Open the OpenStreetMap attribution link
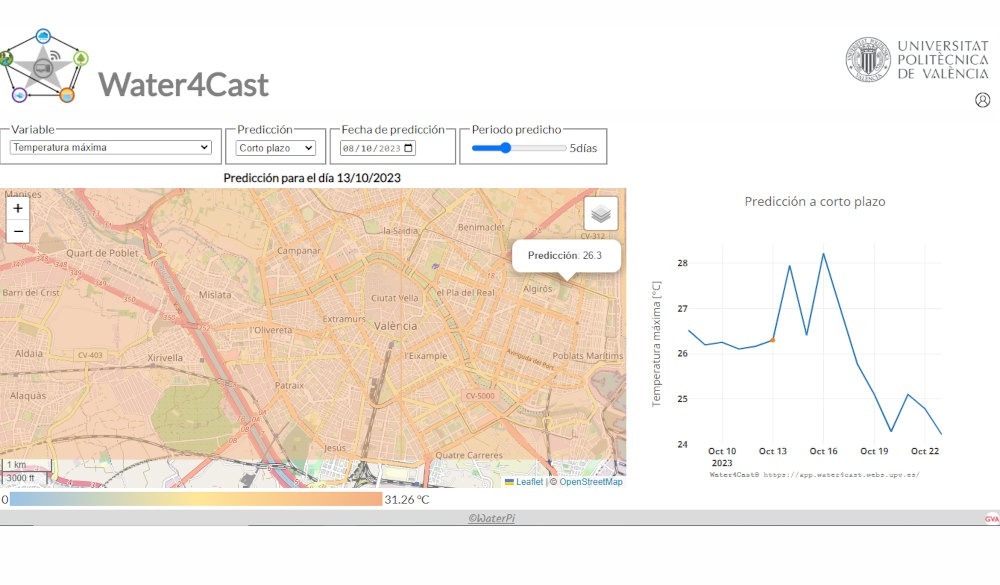The image size is (1000, 585). click(588, 481)
